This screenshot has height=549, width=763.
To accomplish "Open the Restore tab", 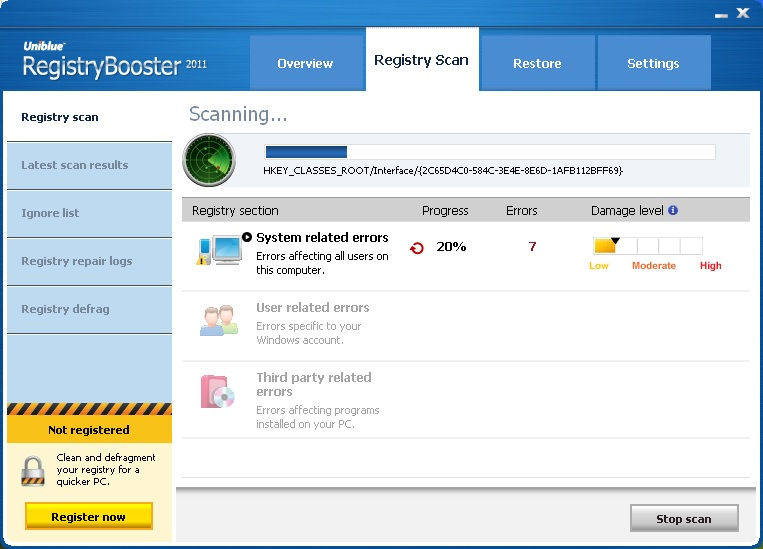I will coord(537,63).
